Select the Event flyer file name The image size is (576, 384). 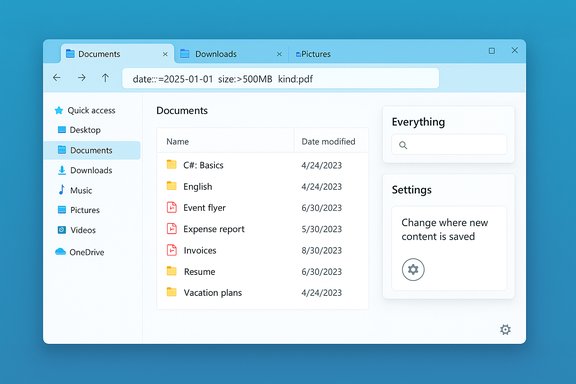[x=204, y=208]
